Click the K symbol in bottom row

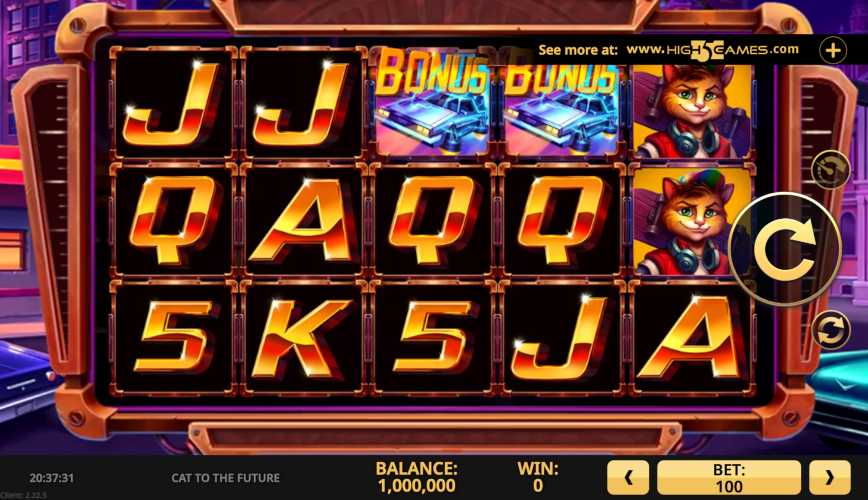point(301,339)
